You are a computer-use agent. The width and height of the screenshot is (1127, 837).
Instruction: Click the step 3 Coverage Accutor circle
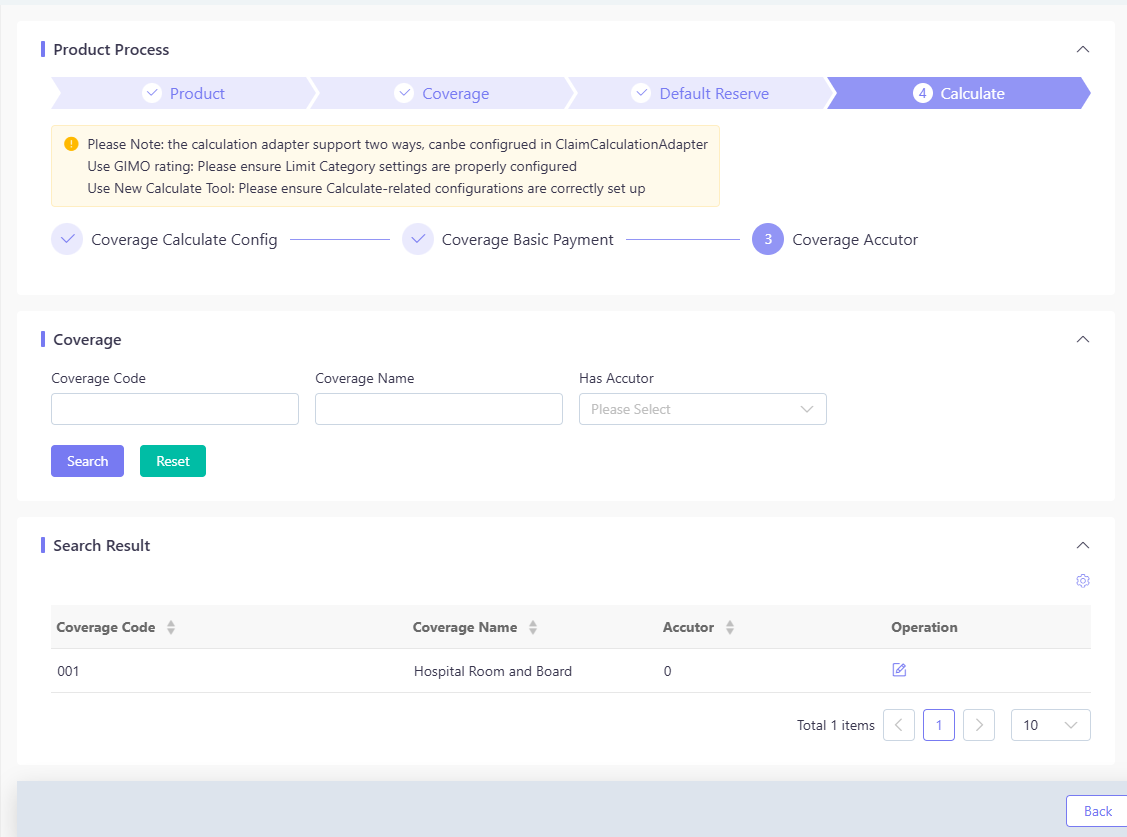pos(768,239)
